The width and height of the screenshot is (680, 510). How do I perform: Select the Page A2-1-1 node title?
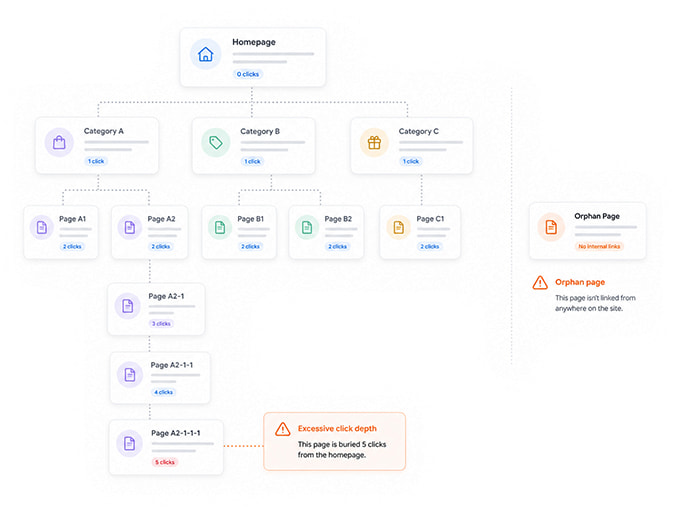coord(172,365)
